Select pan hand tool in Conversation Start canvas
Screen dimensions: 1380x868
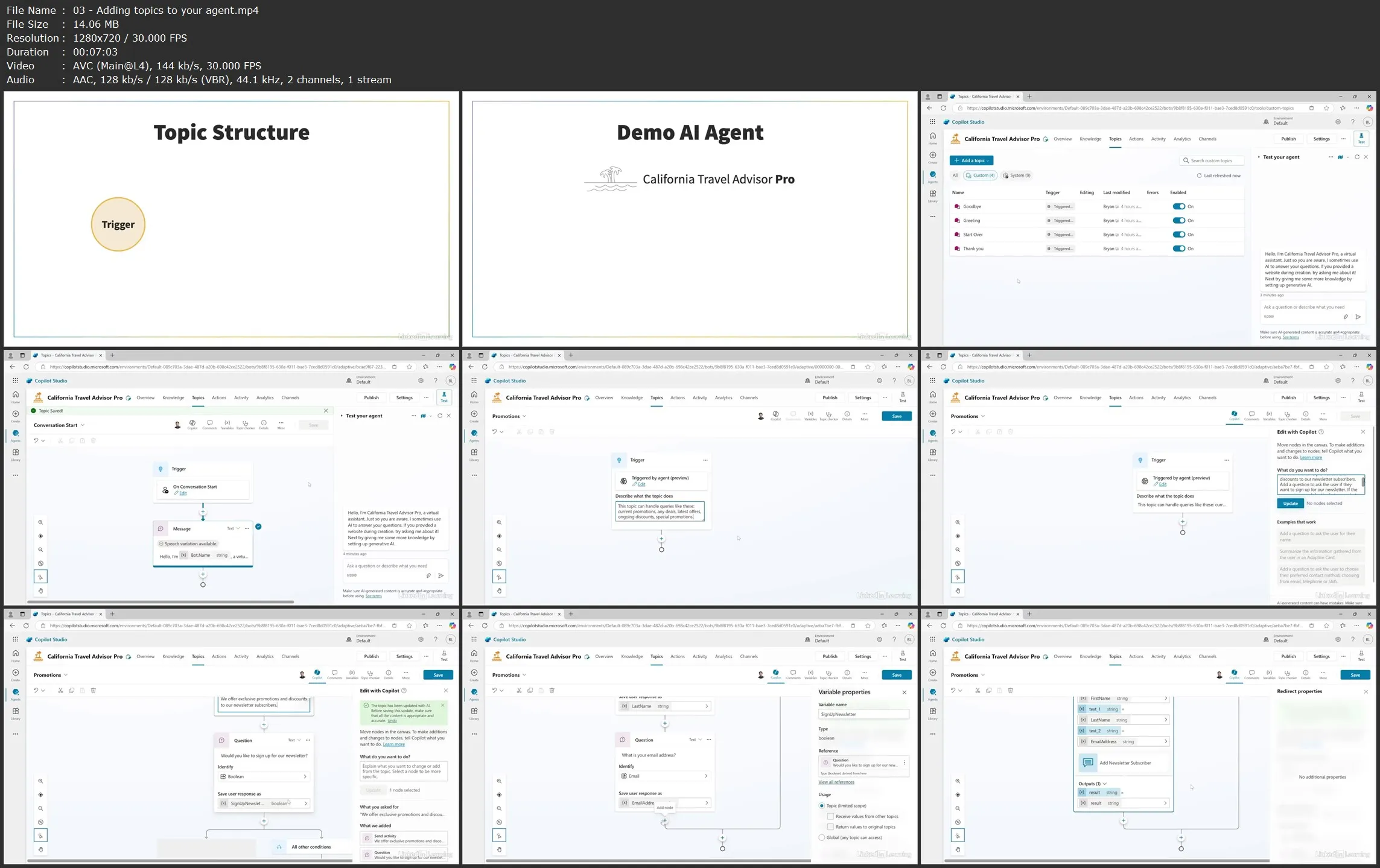(40, 591)
